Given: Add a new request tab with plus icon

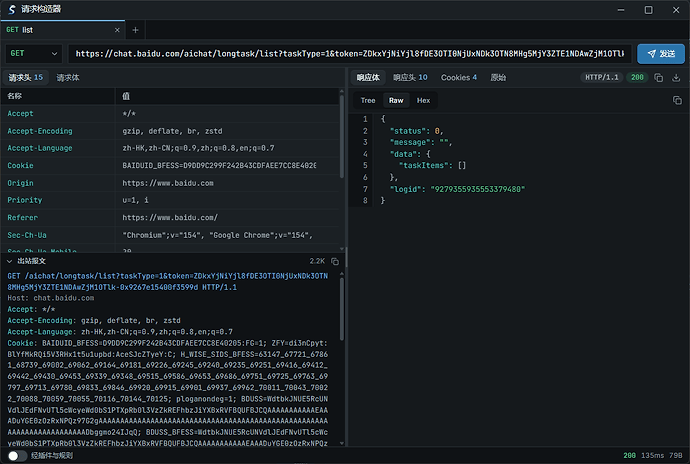Looking at the screenshot, I should pos(136,30).
